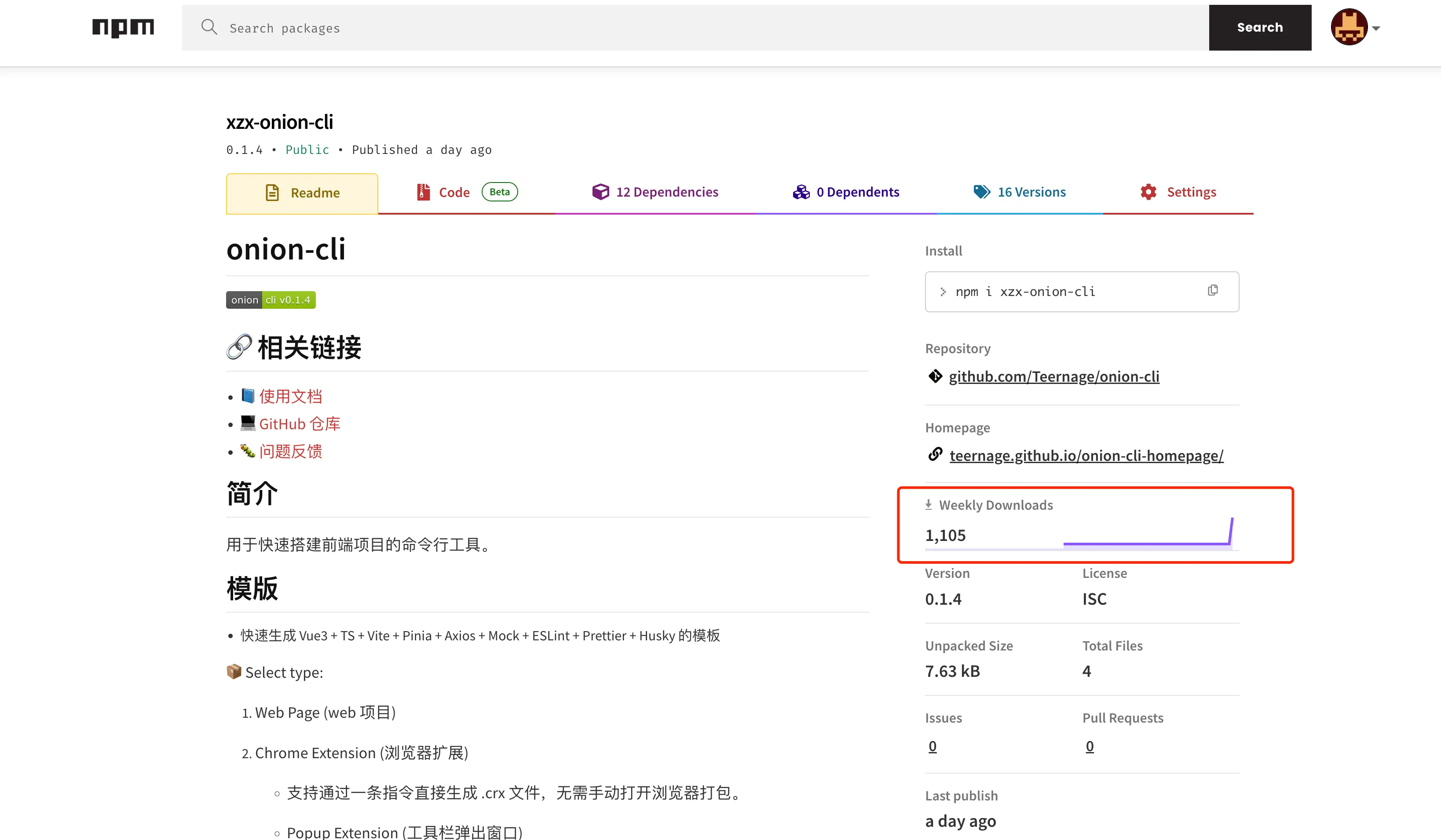
Task: Click the weekly downloads arrow icon
Action: [x=929, y=504]
